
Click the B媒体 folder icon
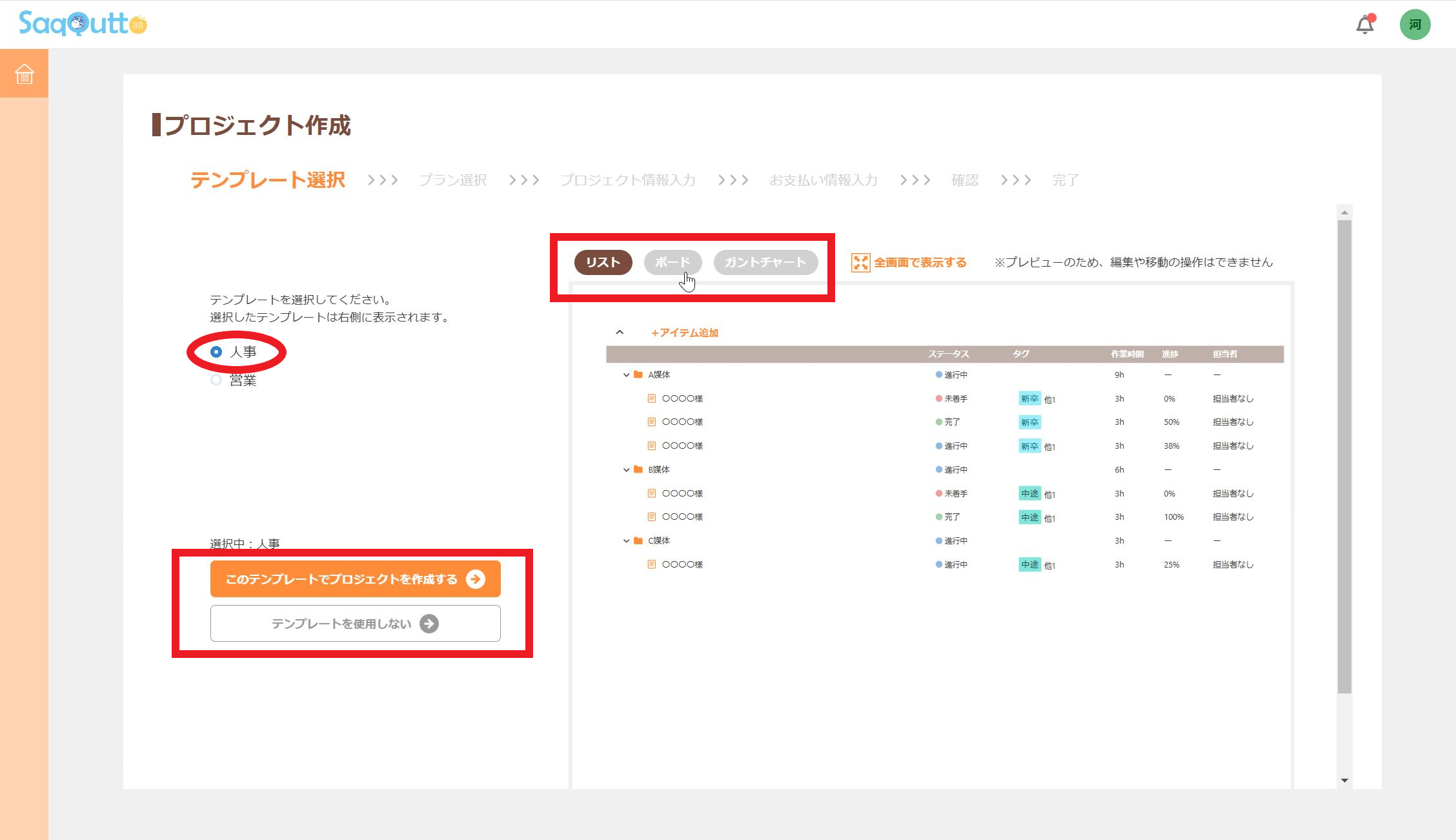click(x=638, y=469)
